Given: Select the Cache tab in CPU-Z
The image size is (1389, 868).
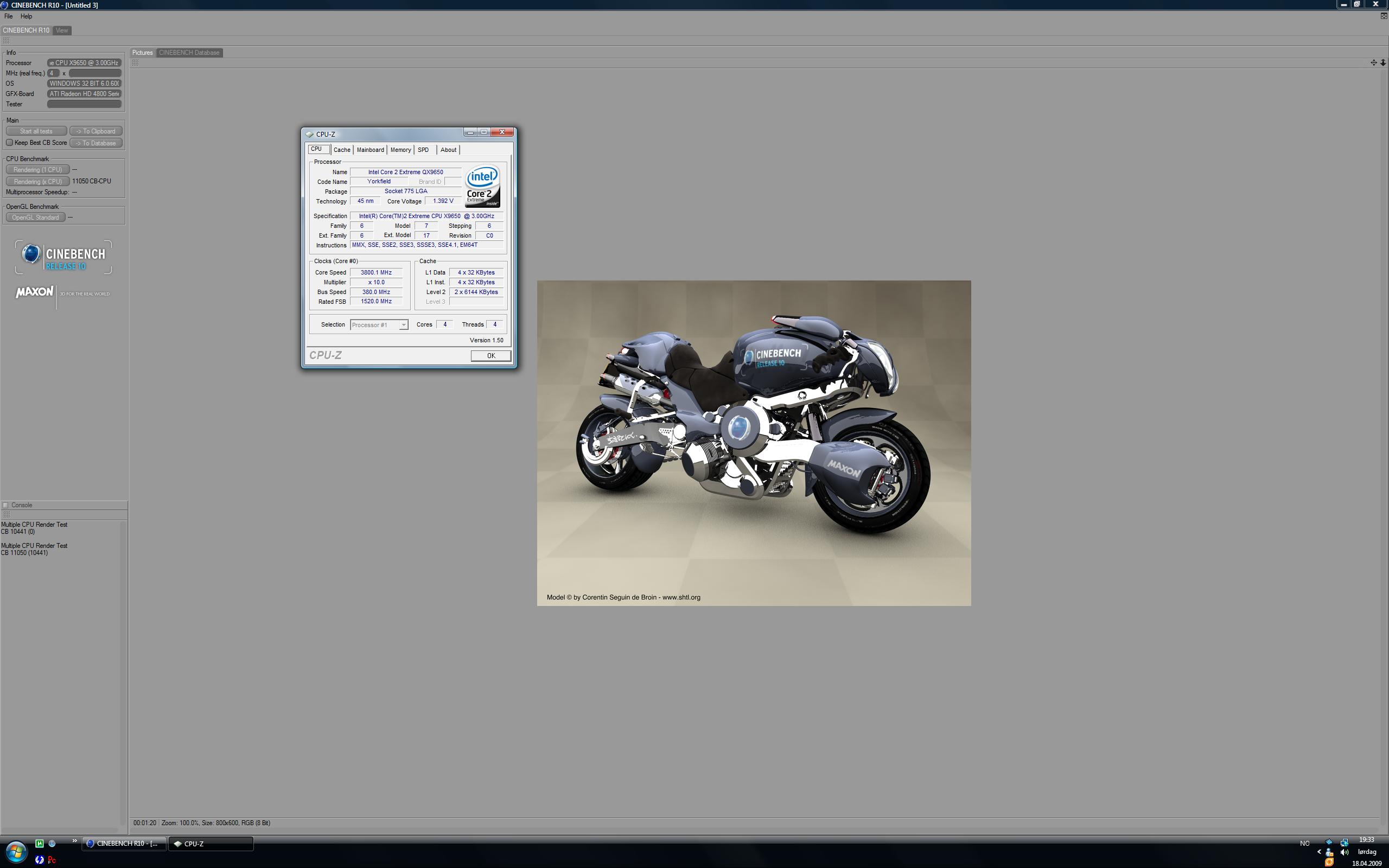Looking at the screenshot, I should click(342, 150).
